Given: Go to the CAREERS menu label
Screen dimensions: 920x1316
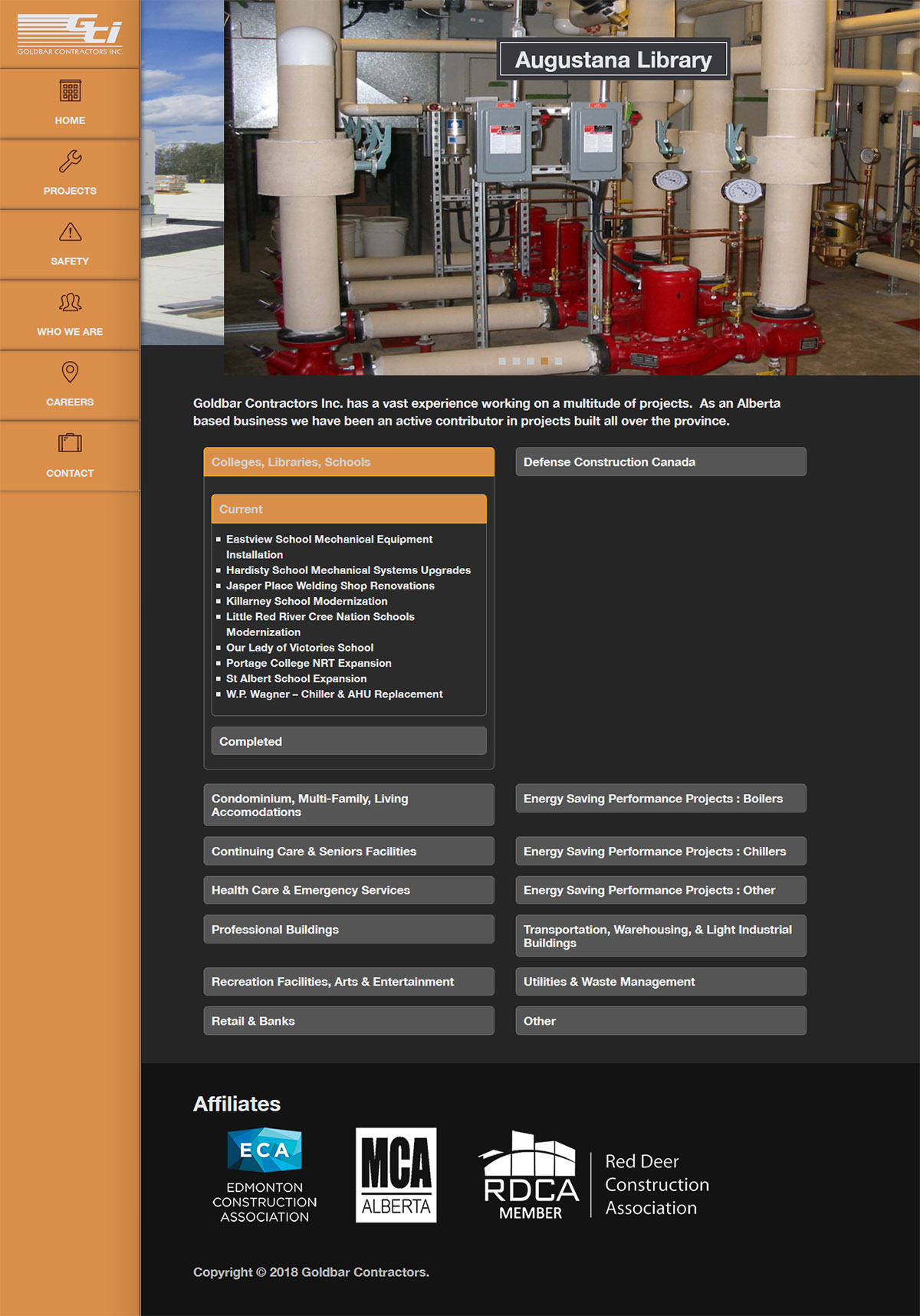Looking at the screenshot, I should coord(70,402).
